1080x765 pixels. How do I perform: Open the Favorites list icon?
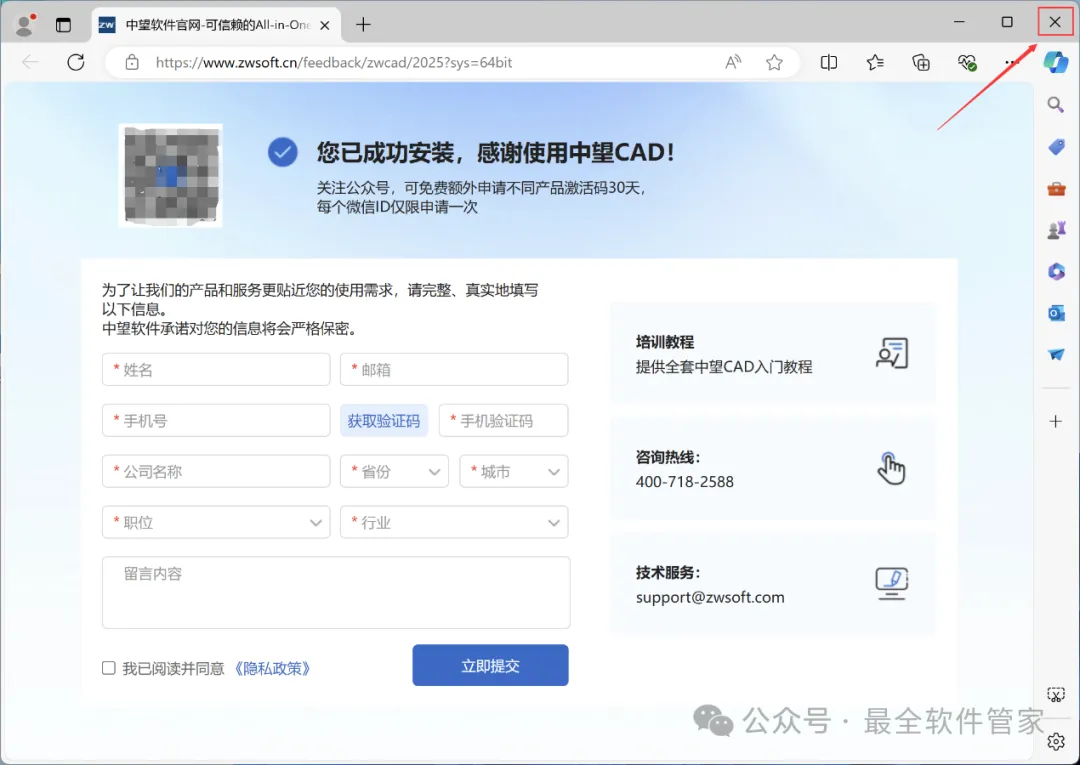point(875,63)
